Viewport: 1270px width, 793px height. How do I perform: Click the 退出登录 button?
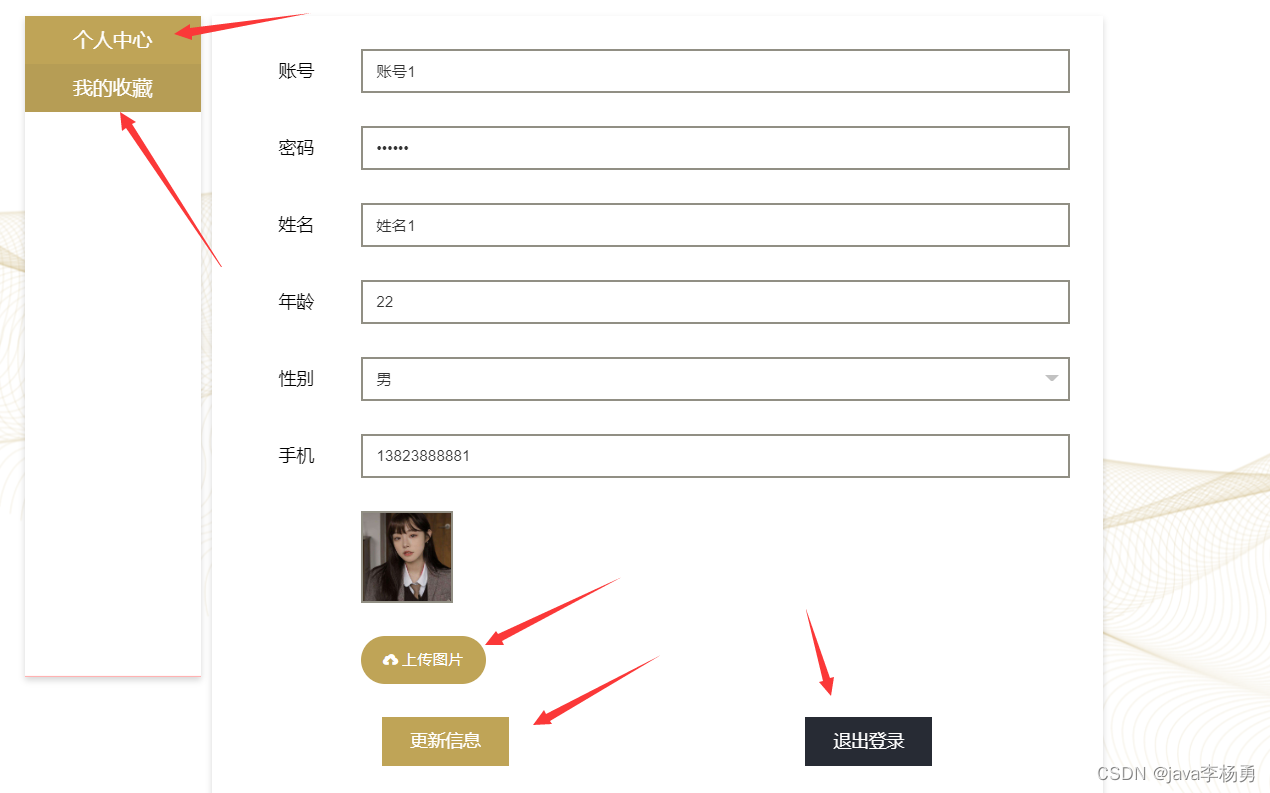click(x=868, y=741)
